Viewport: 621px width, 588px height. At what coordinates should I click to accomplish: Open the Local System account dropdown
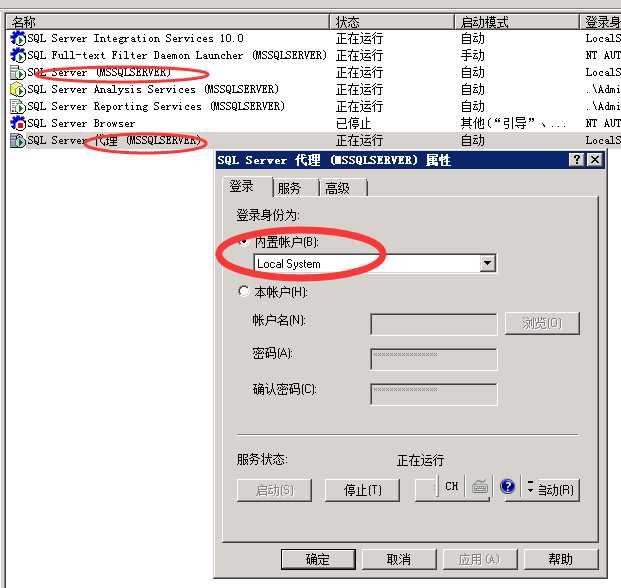488,263
